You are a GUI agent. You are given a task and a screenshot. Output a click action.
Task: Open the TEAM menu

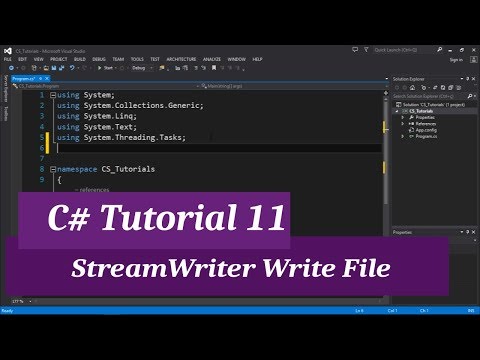pos(118,59)
